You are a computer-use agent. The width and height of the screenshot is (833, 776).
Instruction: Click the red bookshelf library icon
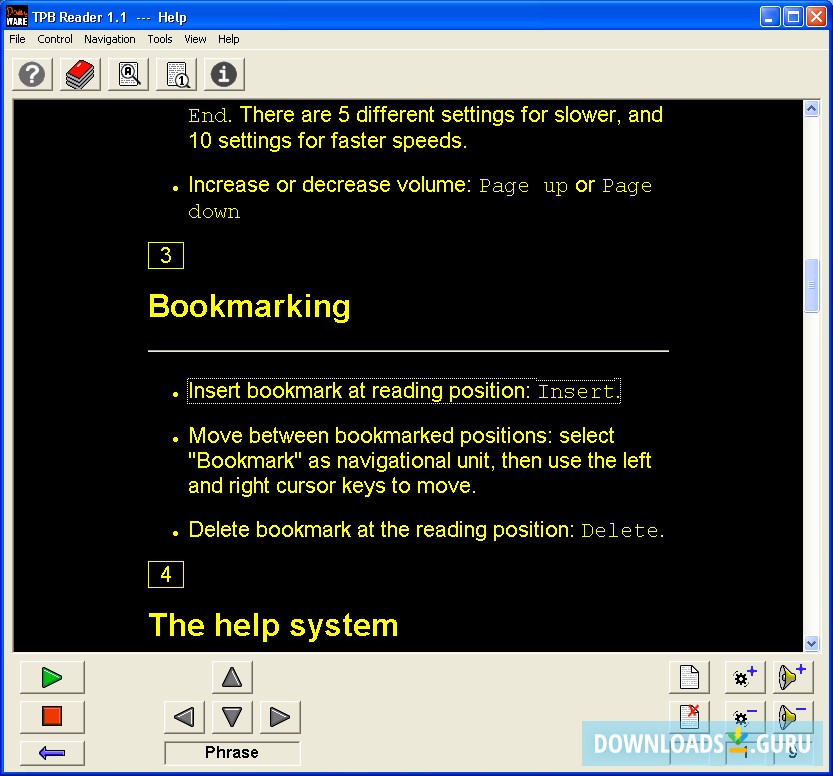pyautogui.click(x=79, y=74)
